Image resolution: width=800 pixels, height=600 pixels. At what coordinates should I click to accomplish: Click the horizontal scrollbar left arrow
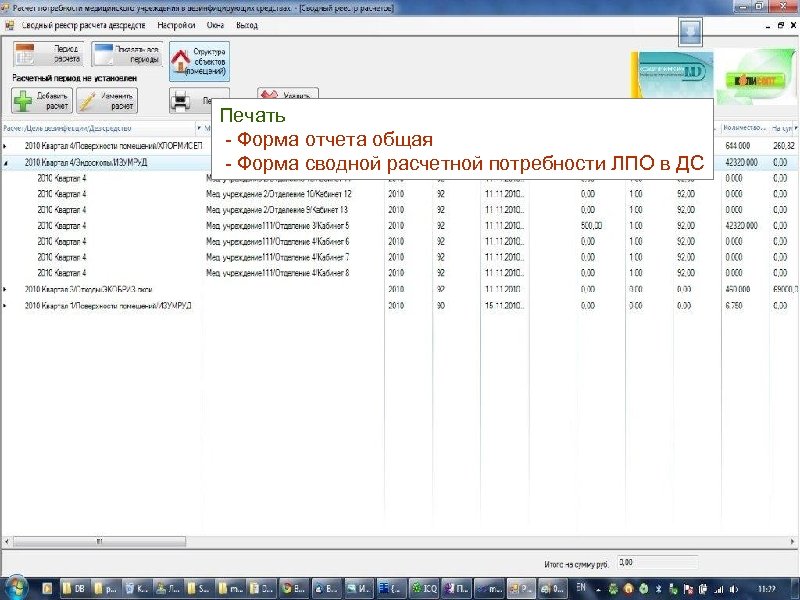6,541
